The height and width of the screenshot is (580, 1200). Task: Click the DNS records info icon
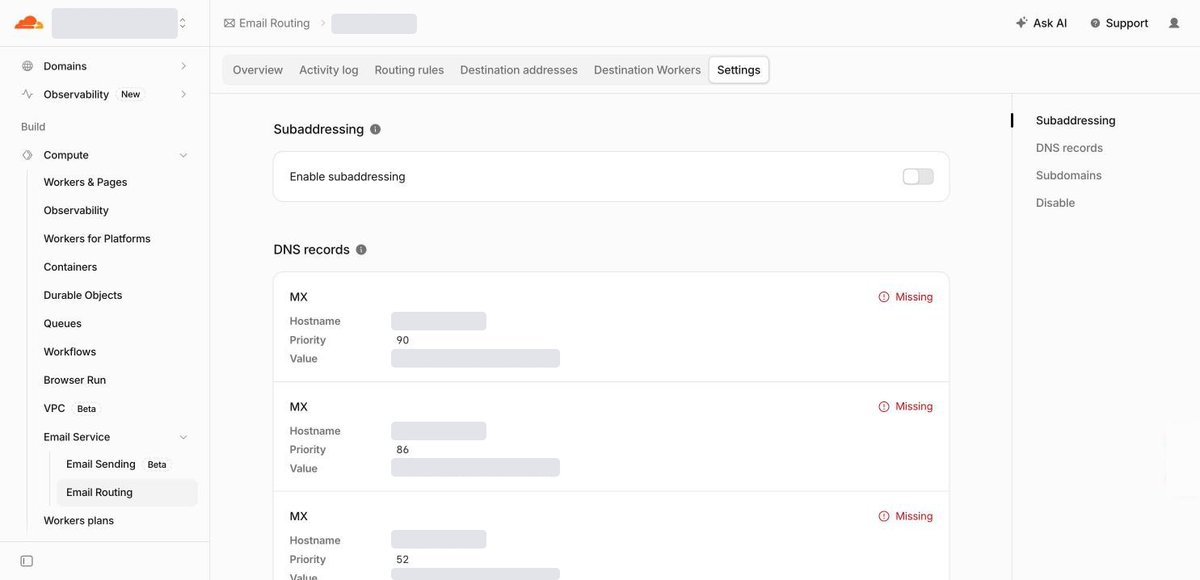(x=361, y=250)
